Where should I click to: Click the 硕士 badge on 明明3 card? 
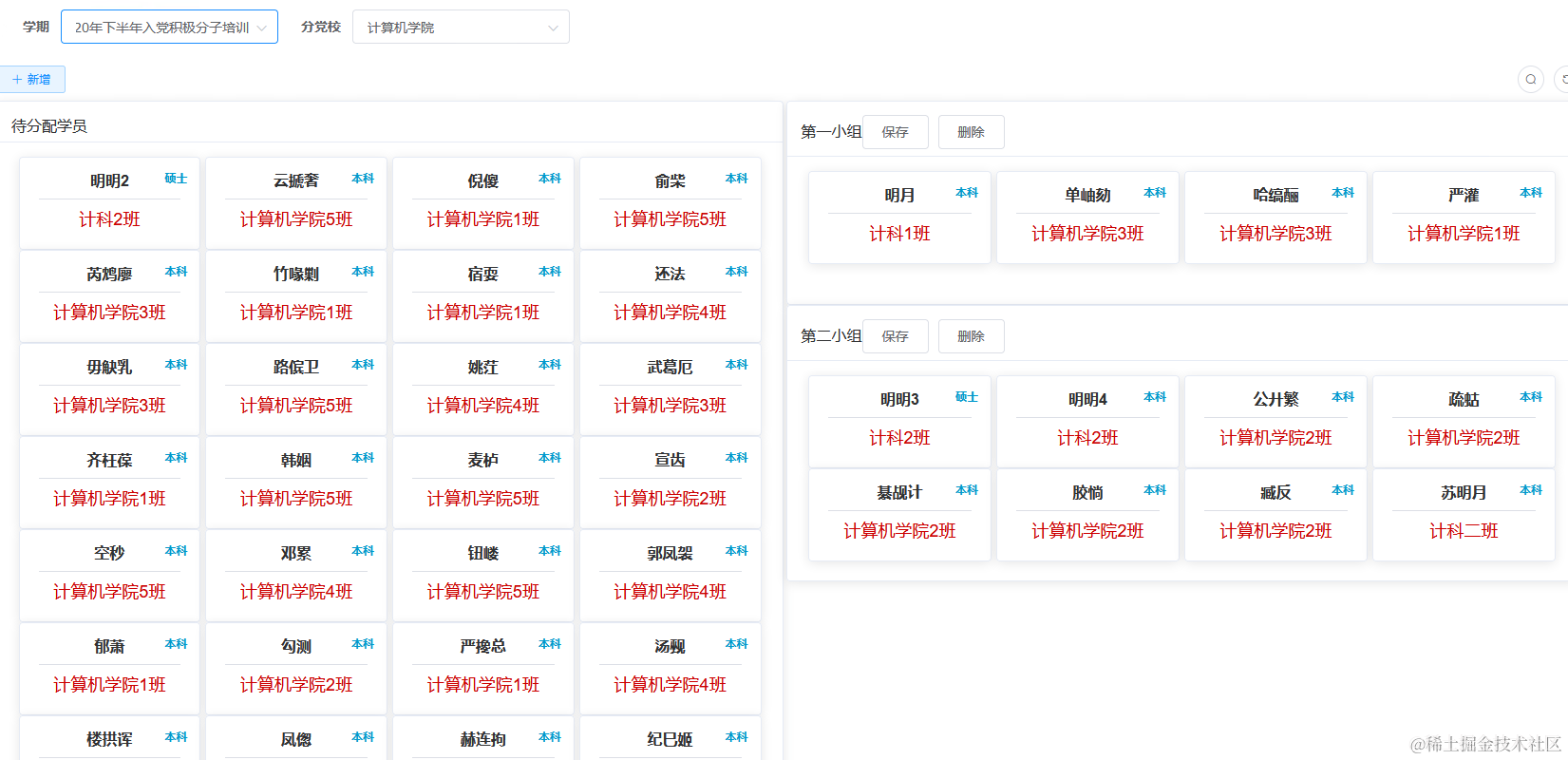[967, 397]
